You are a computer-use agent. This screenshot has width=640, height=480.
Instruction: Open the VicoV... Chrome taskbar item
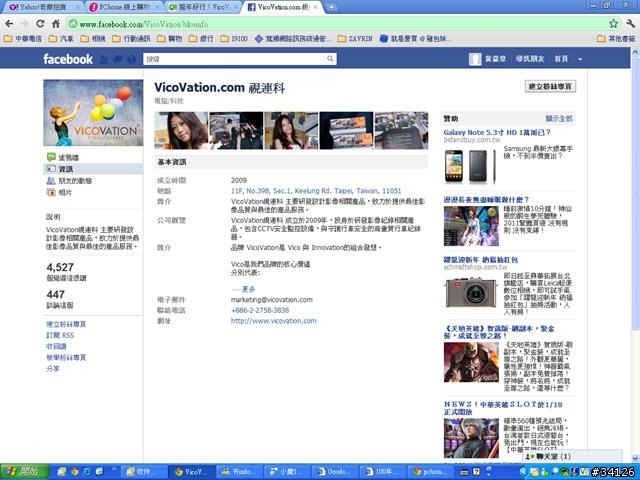click(191, 472)
